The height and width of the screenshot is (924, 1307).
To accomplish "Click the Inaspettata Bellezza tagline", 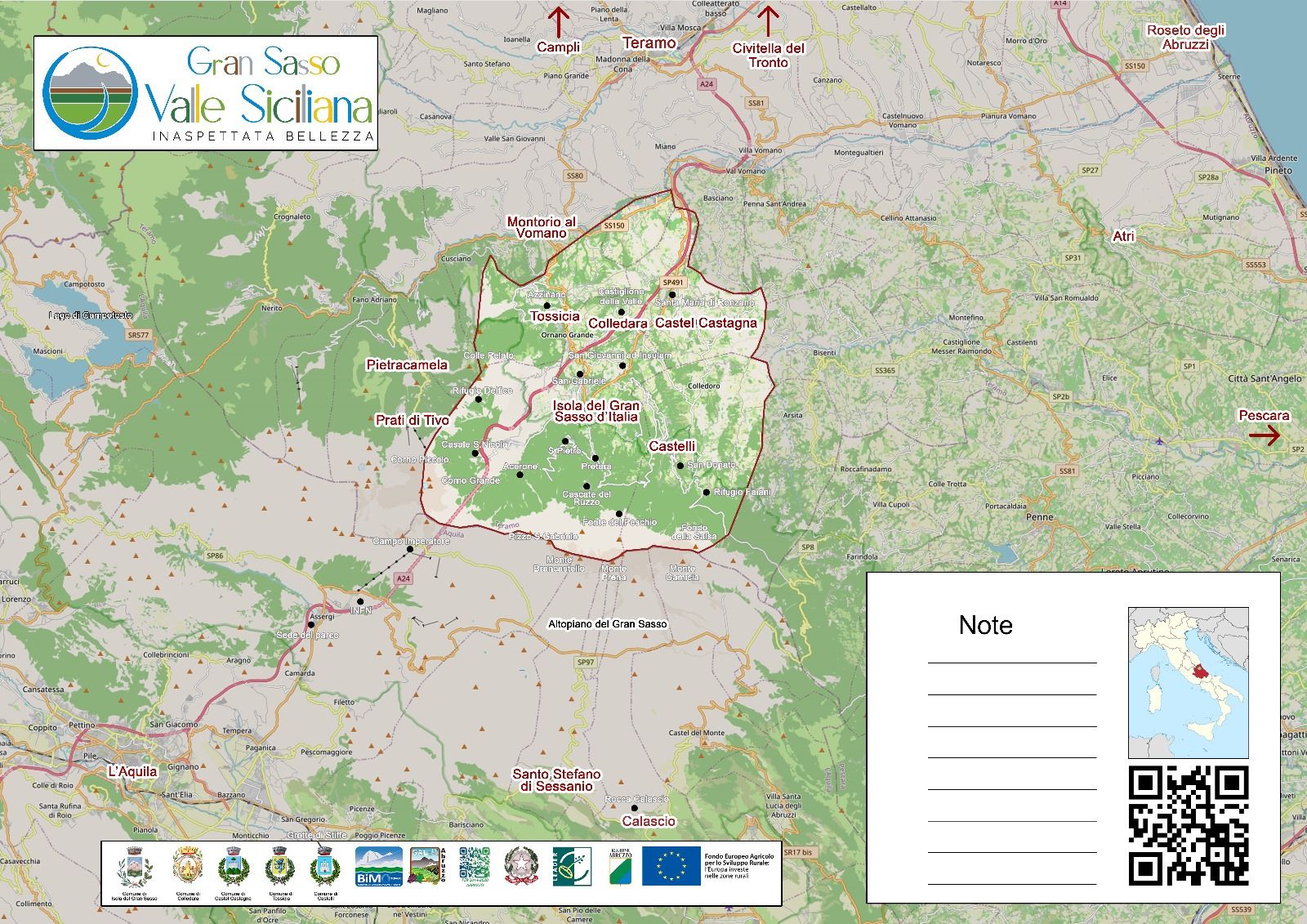I will [263, 136].
